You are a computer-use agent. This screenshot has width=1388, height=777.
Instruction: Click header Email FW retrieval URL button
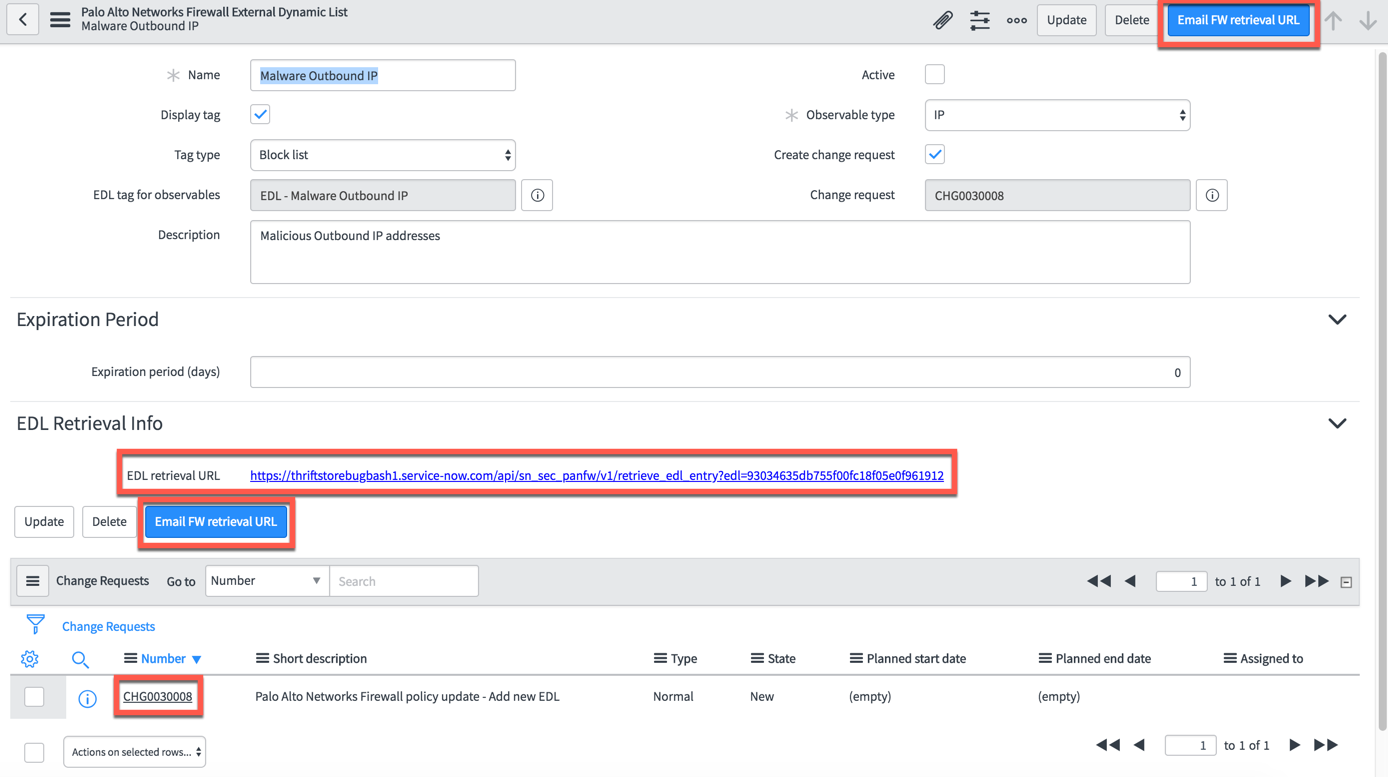1238,20
